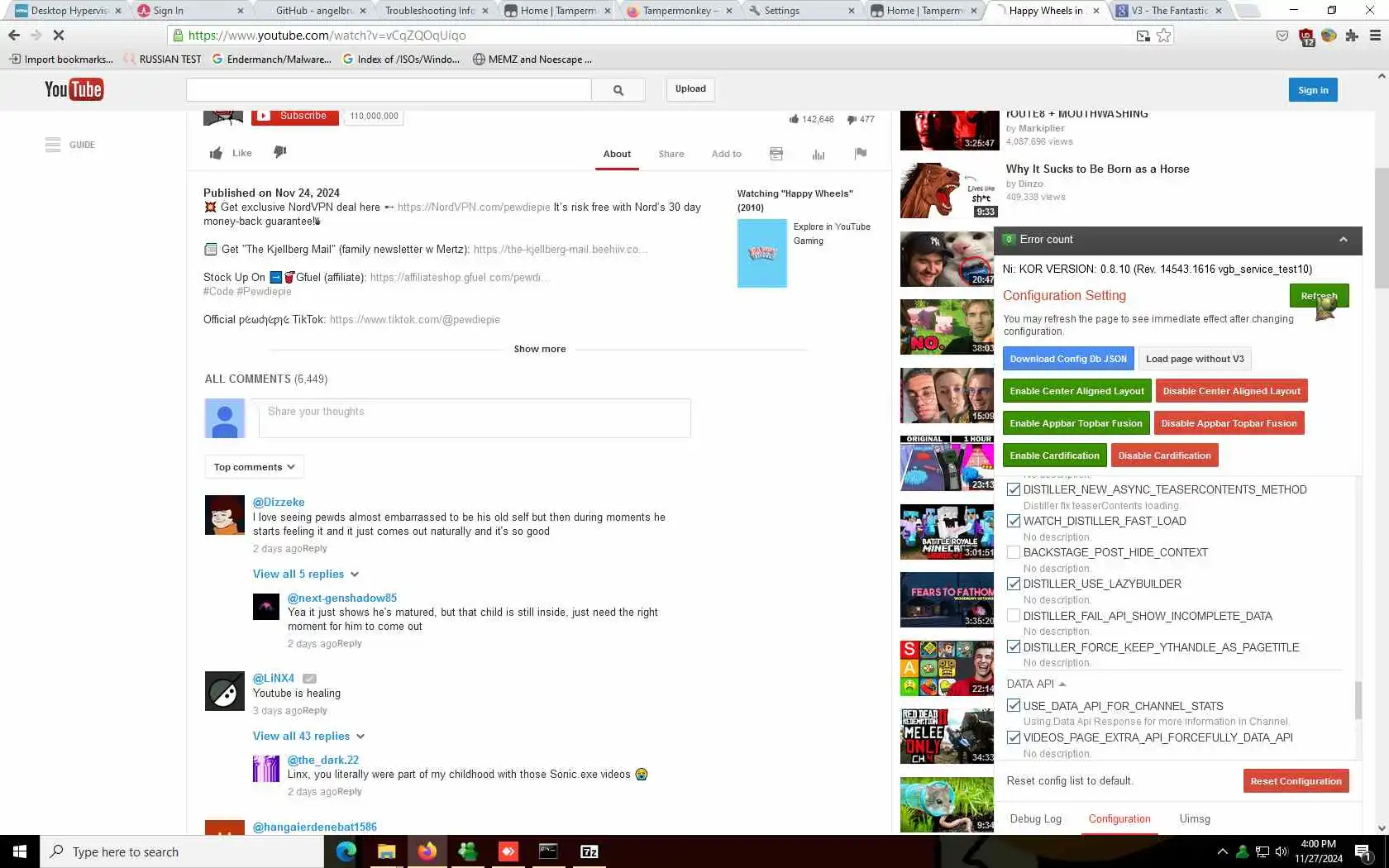
Task: Enable BACKSTAGE_POST_HIDE_CONTEXT checkbox
Action: (x=1014, y=552)
